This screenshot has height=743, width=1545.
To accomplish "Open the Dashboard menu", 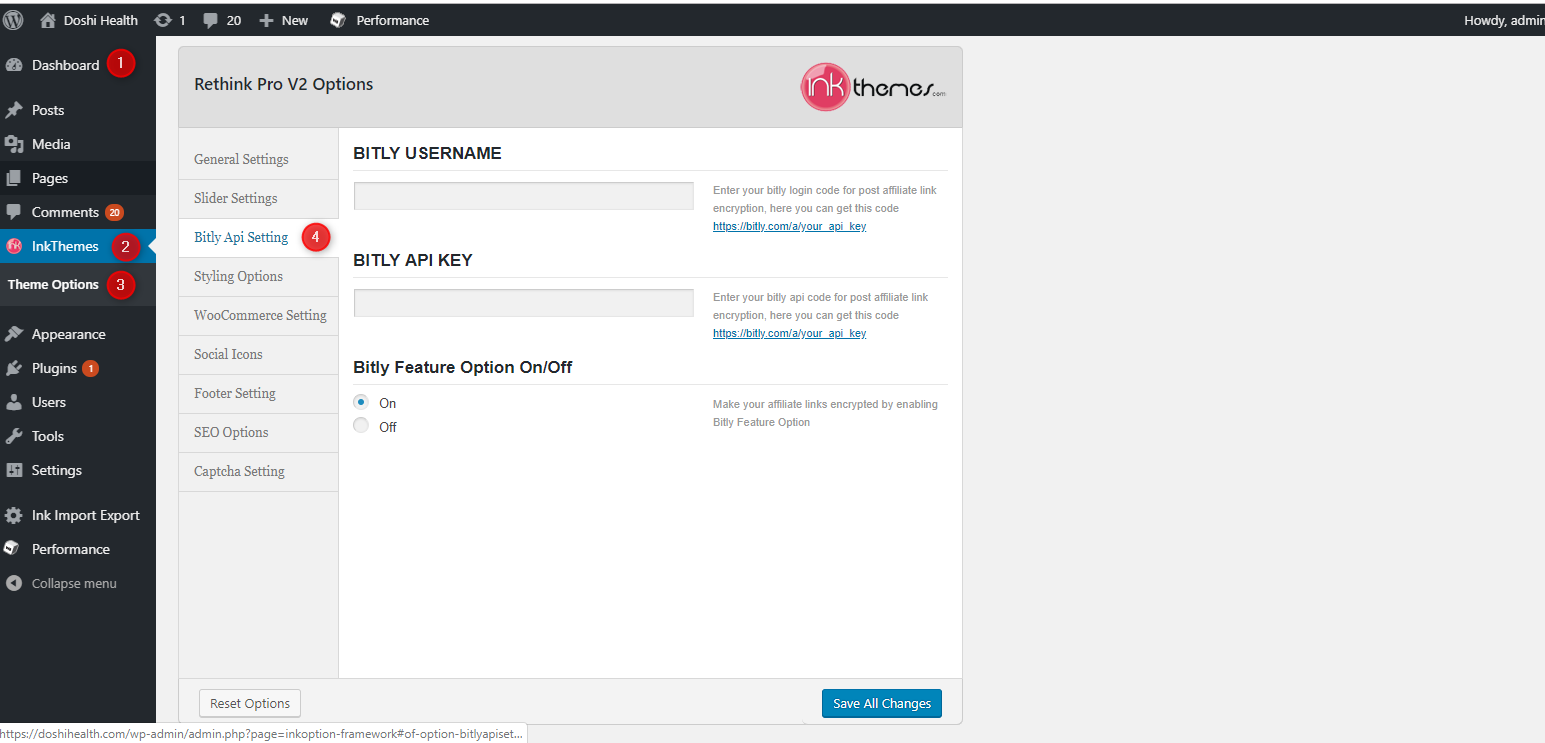I will pyautogui.click(x=78, y=65).
